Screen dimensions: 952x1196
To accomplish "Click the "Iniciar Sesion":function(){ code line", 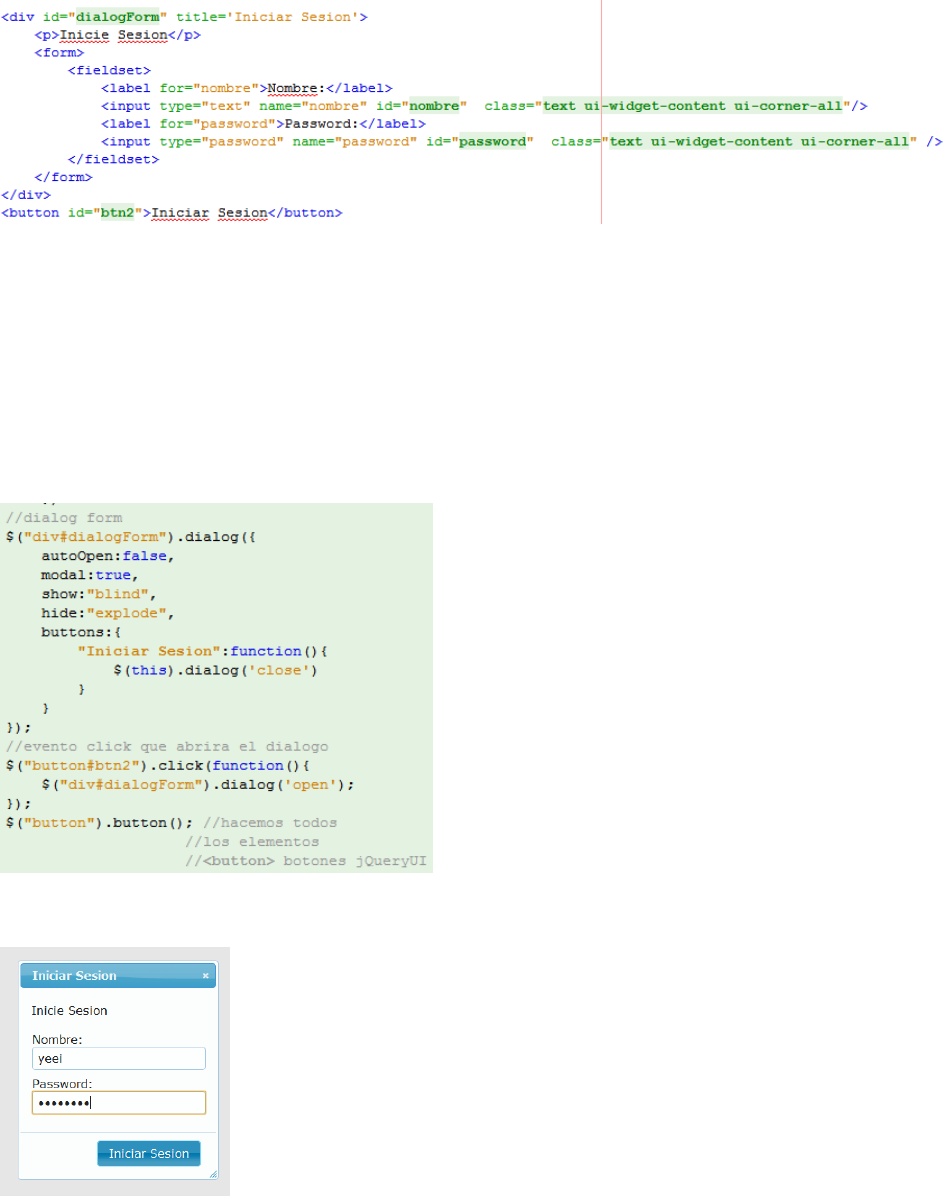I will (x=202, y=651).
